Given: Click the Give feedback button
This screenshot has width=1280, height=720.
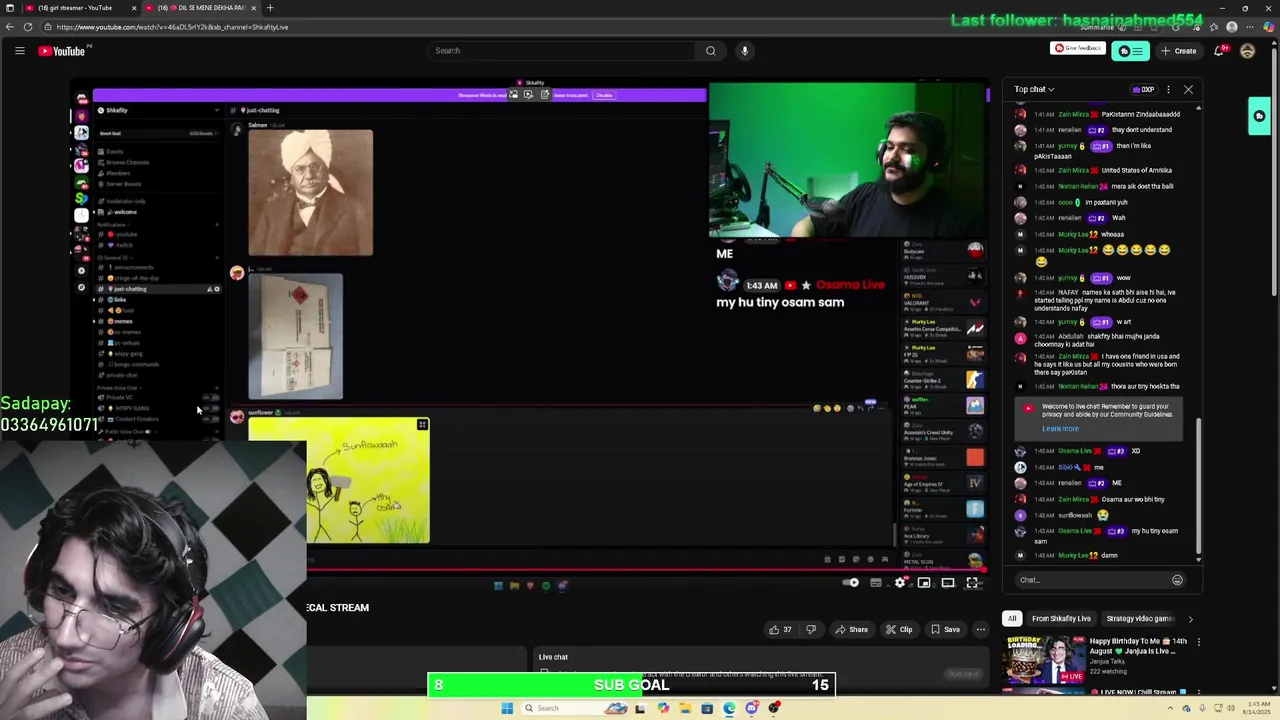Looking at the screenshot, I should pyautogui.click(x=1077, y=48).
